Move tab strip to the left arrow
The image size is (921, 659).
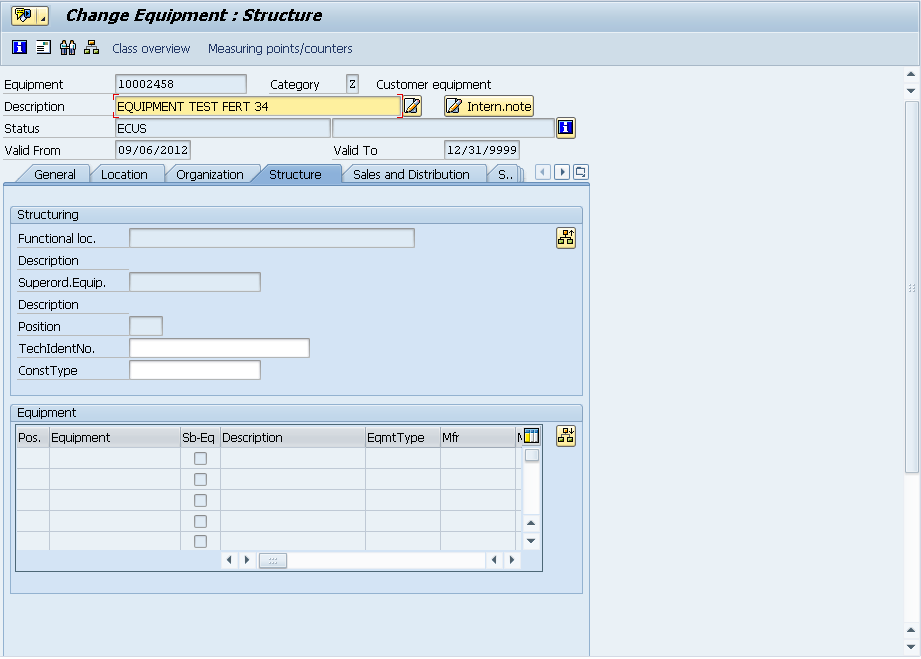tap(543, 172)
